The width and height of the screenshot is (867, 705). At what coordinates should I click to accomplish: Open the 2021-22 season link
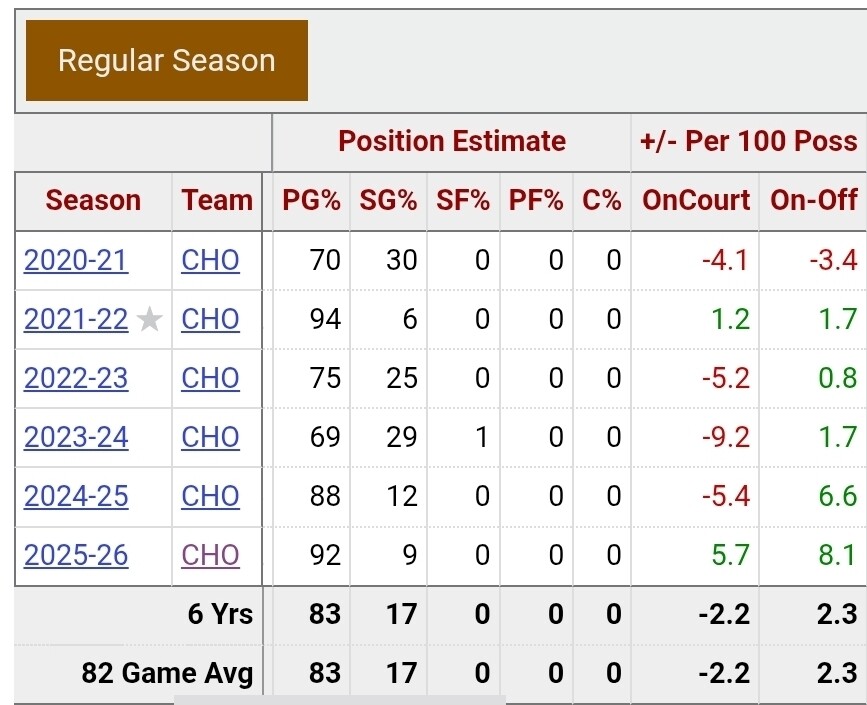click(x=76, y=320)
